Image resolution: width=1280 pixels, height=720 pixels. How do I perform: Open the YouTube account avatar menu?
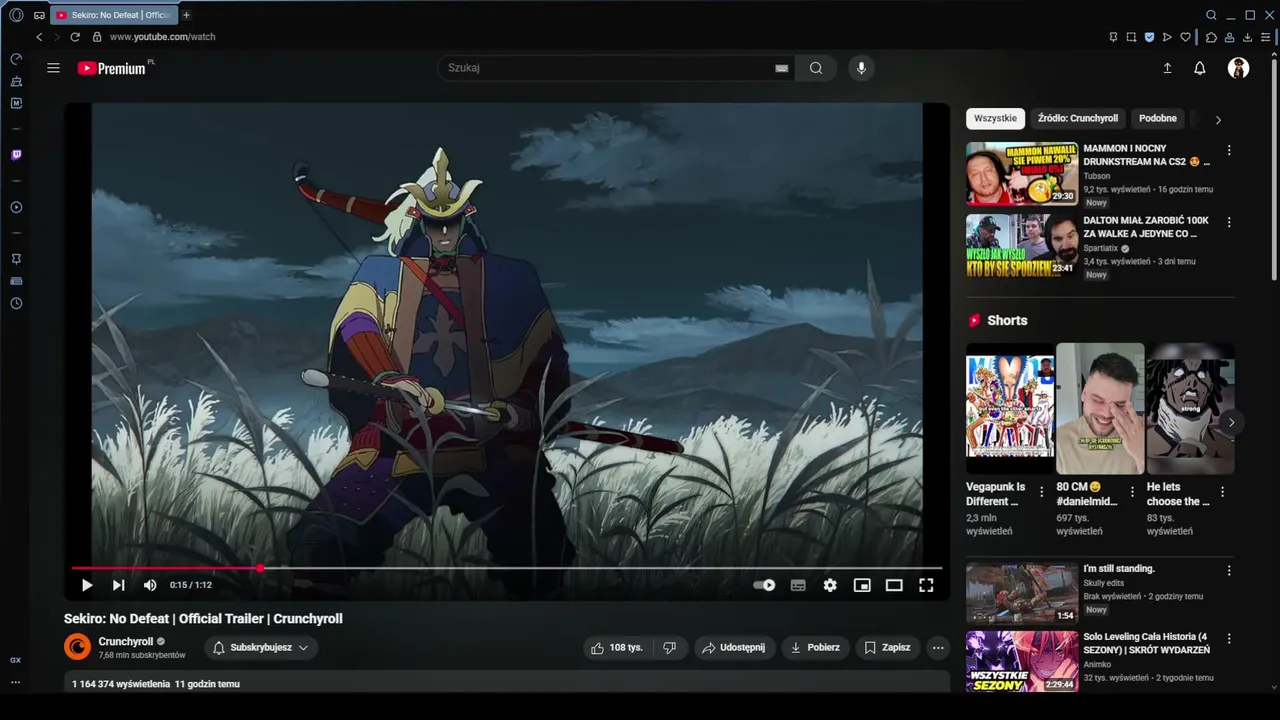[1238, 68]
